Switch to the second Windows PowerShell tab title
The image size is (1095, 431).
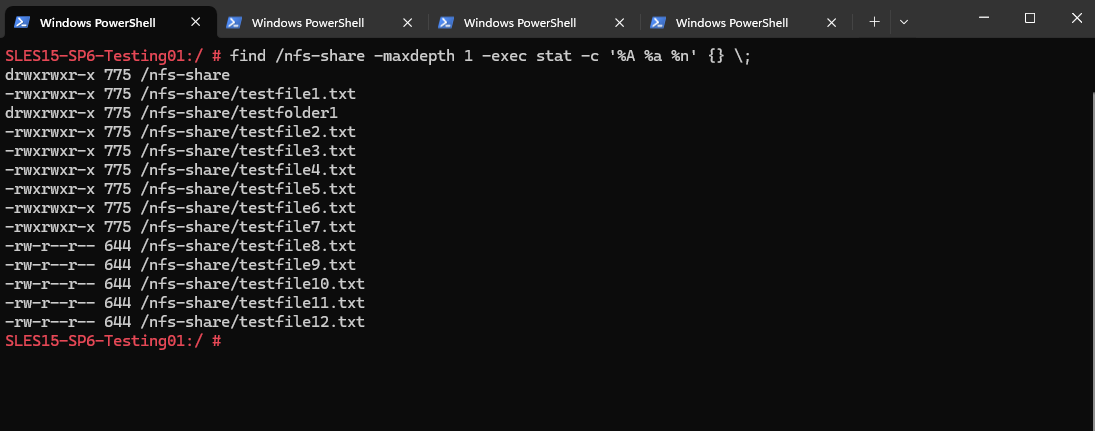coord(308,23)
